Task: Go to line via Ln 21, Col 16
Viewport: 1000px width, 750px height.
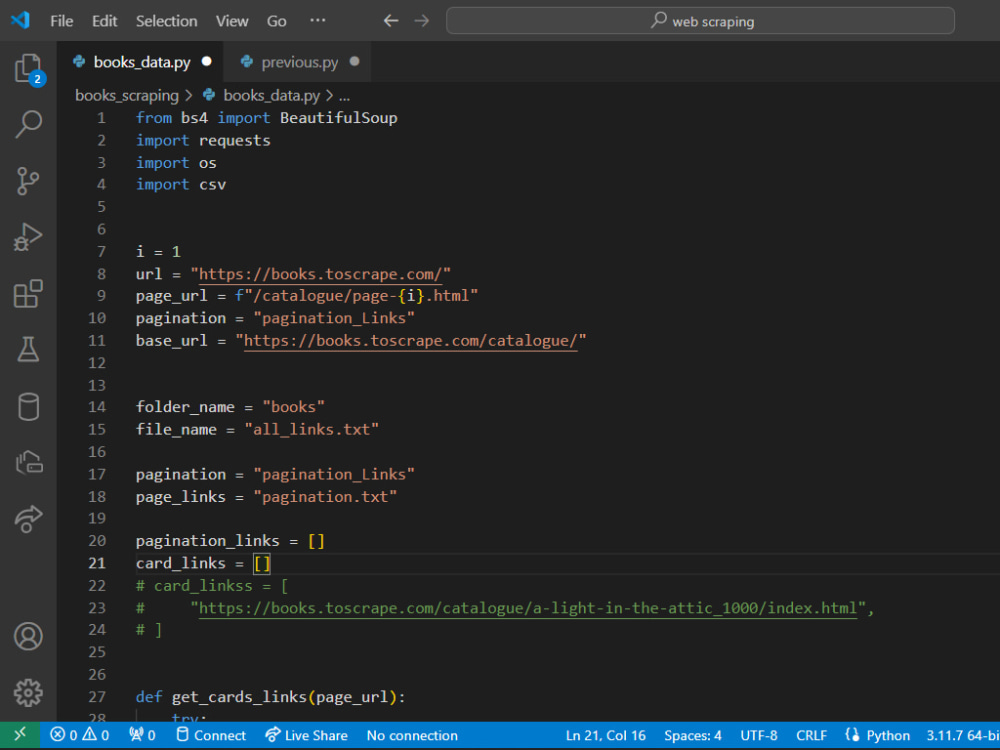Action: 605,735
